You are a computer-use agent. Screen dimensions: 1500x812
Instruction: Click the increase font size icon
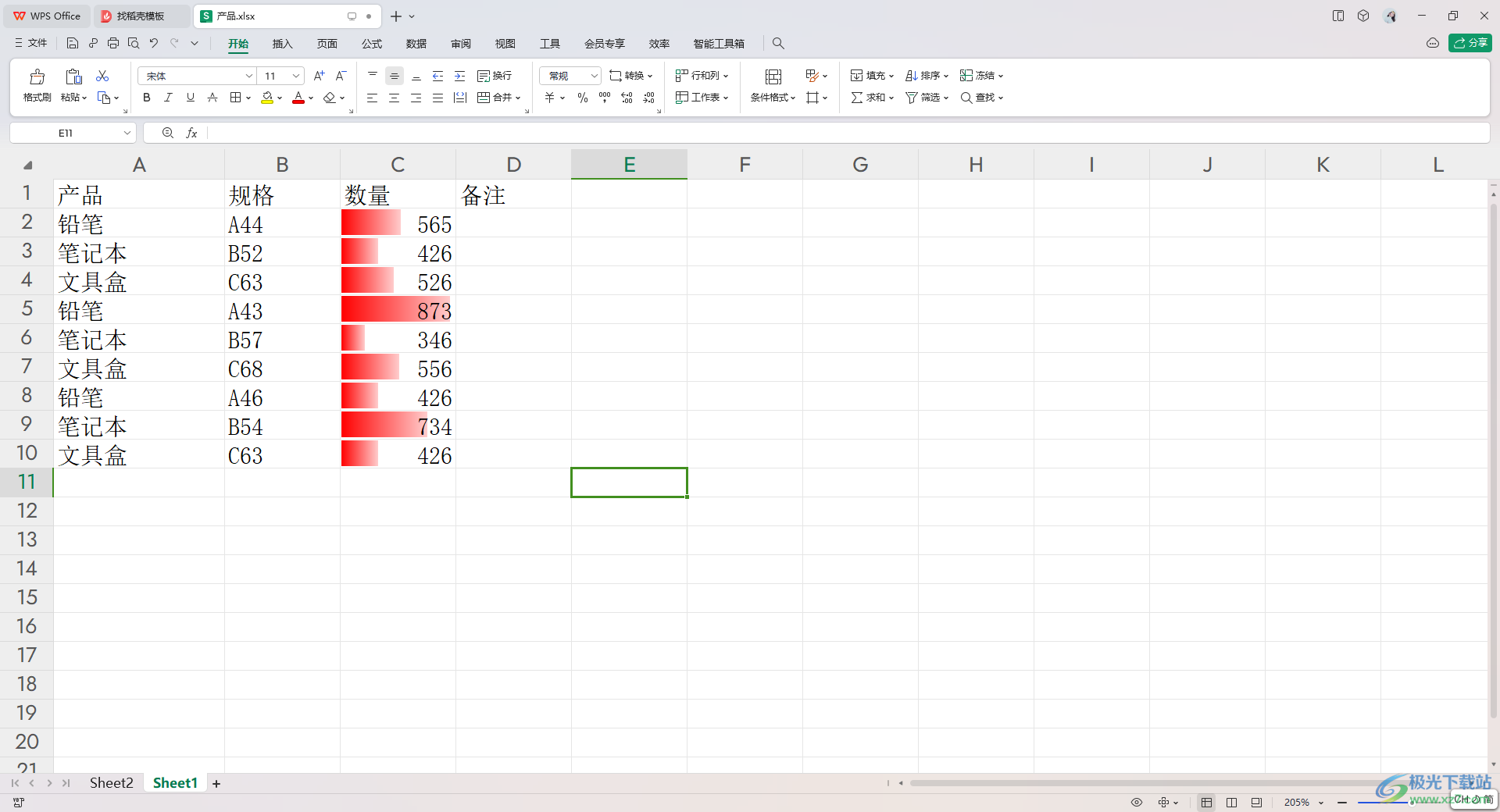(319, 76)
